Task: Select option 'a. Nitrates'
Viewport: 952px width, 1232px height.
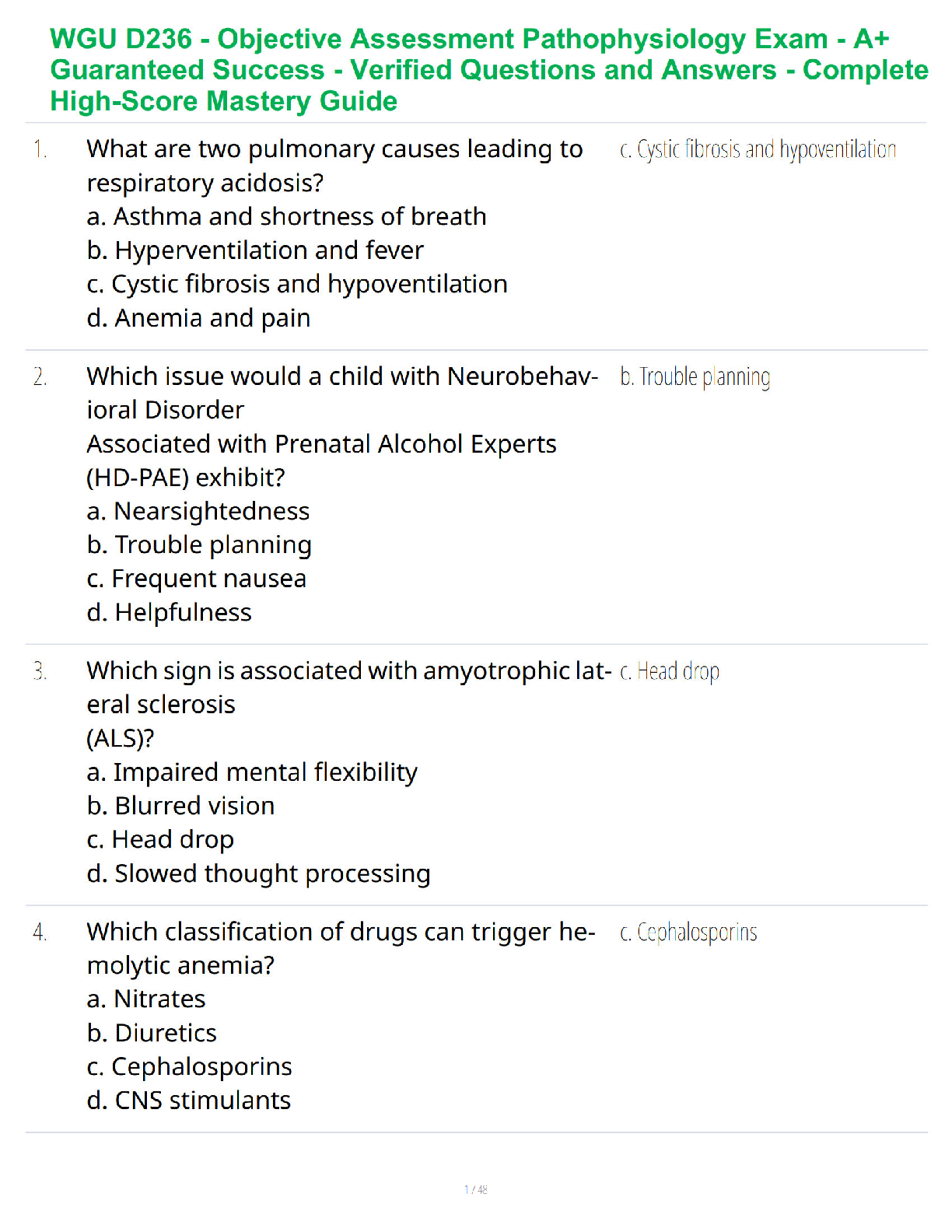Action: click(146, 999)
